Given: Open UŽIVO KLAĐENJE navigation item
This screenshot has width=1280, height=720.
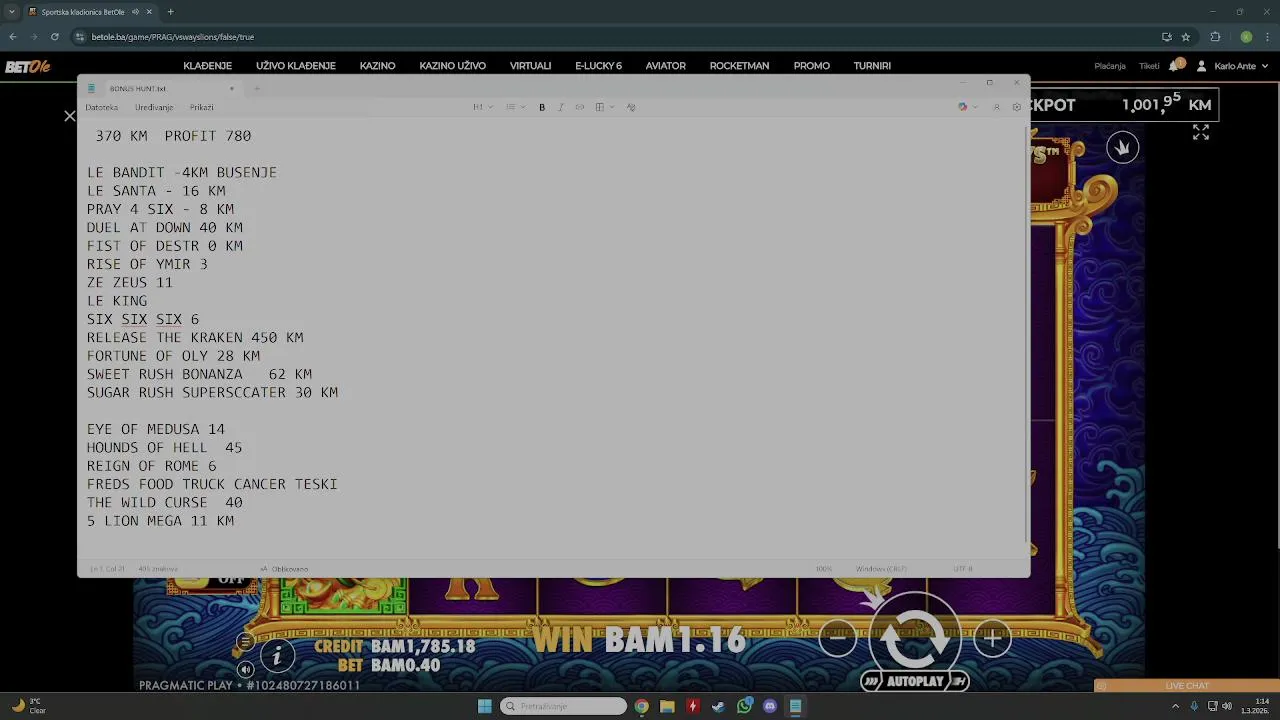Looking at the screenshot, I should pyautogui.click(x=295, y=66).
